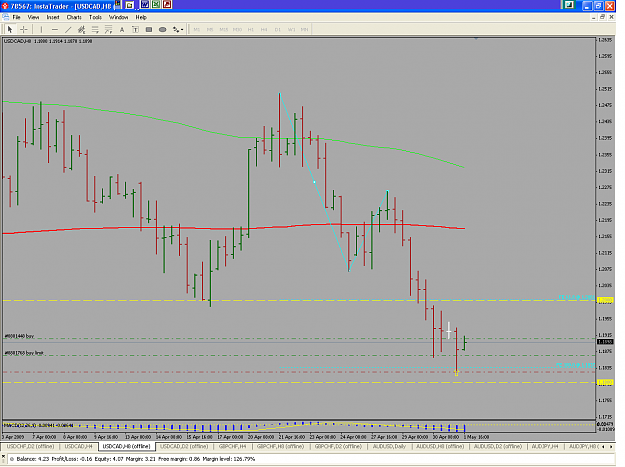Screen dimensions: 625x467
Task: Select the USDCAD,H8 (offline) tab
Action: [x=126, y=447]
